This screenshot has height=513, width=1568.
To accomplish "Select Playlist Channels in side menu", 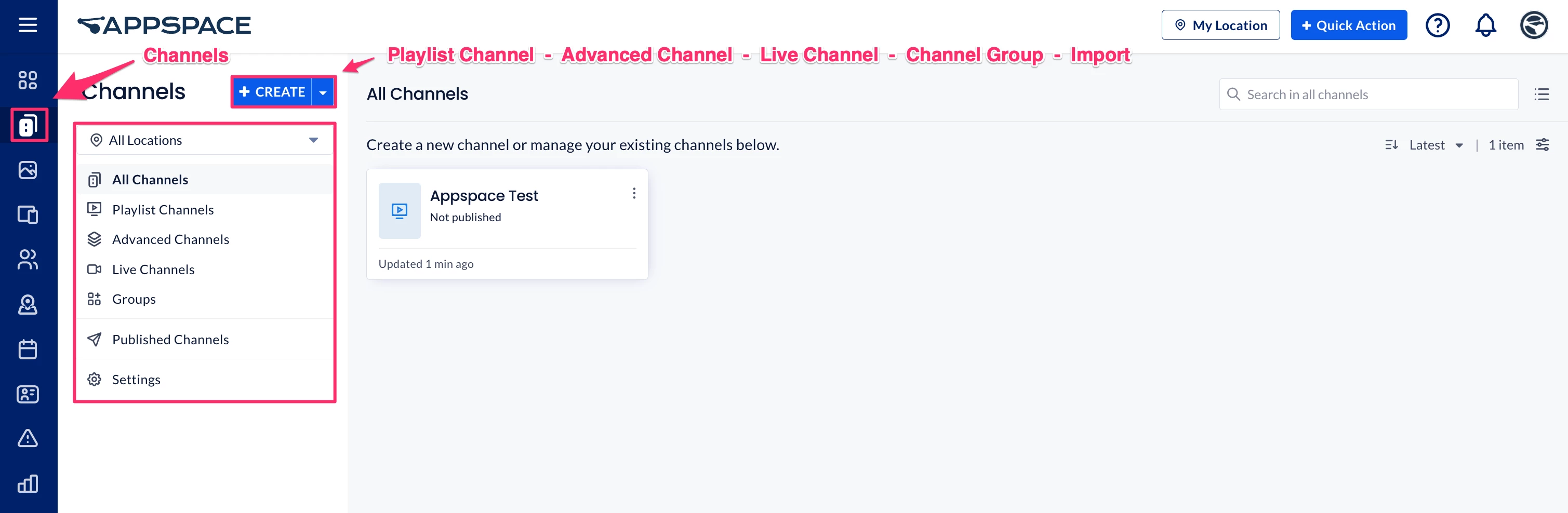I will point(205,210).
